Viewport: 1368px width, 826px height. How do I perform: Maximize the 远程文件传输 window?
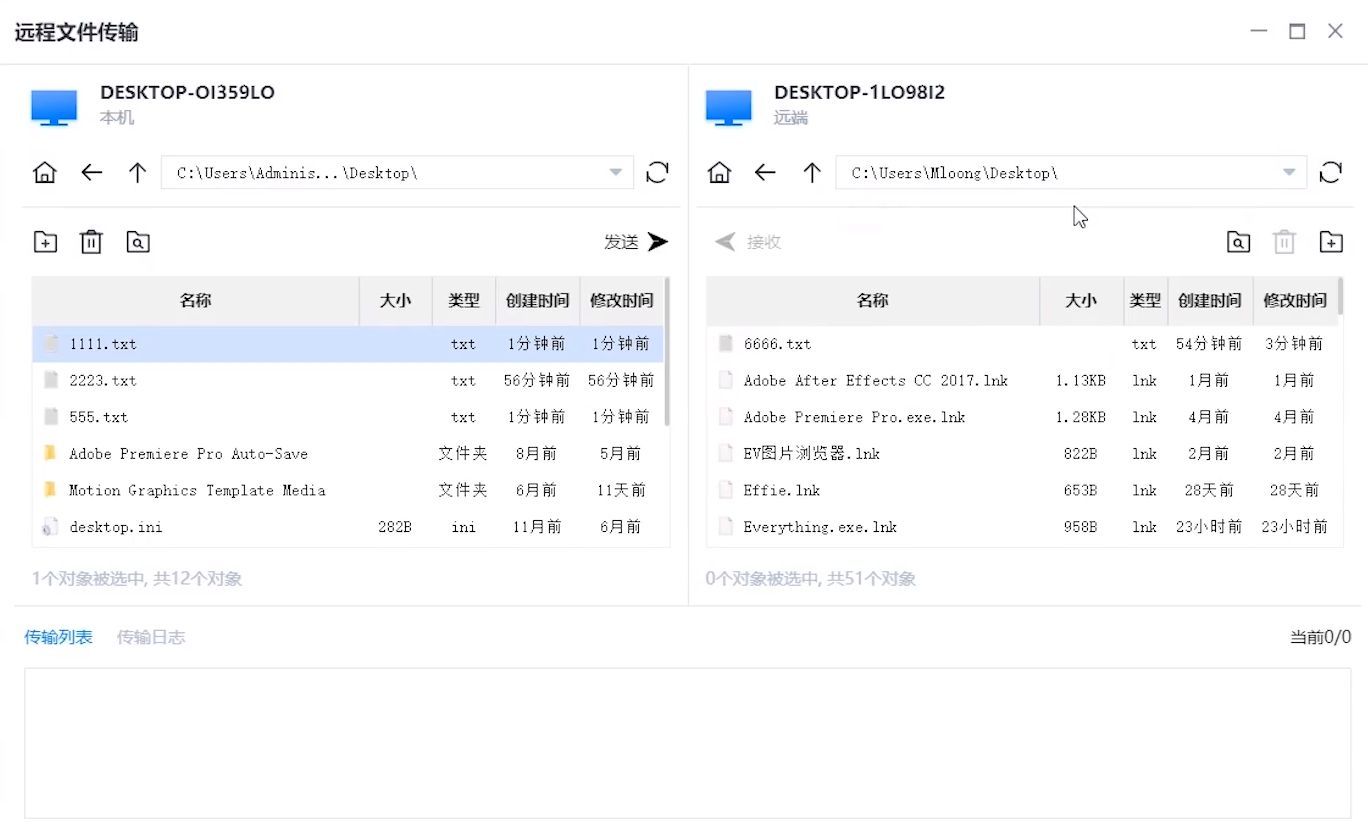1297,32
